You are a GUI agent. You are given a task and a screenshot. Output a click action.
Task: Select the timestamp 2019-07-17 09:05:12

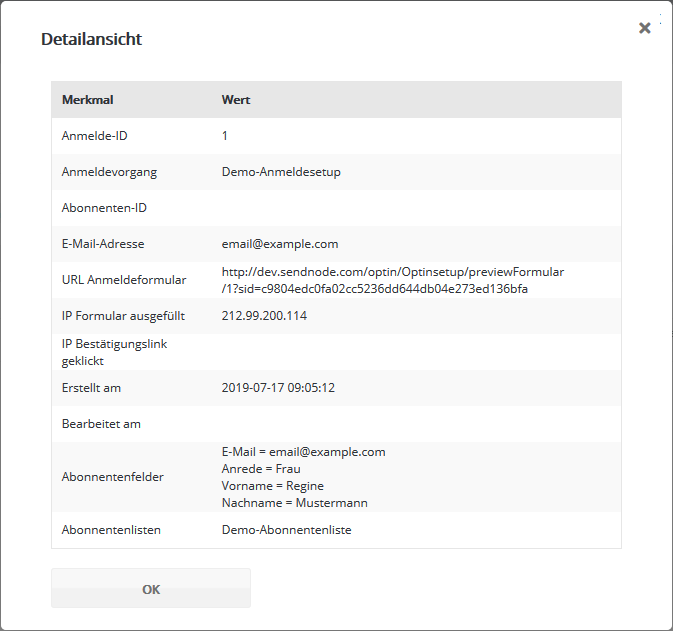click(x=278, y=388)
